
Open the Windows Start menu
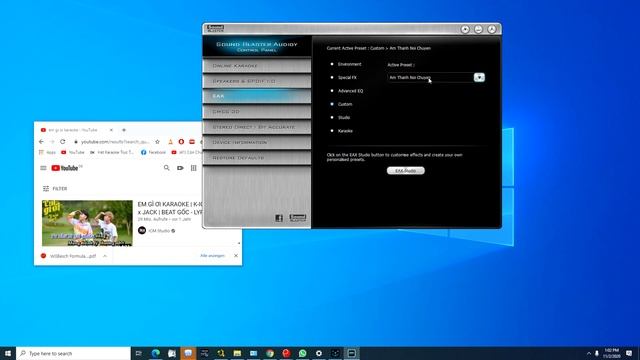coord(8,353)
